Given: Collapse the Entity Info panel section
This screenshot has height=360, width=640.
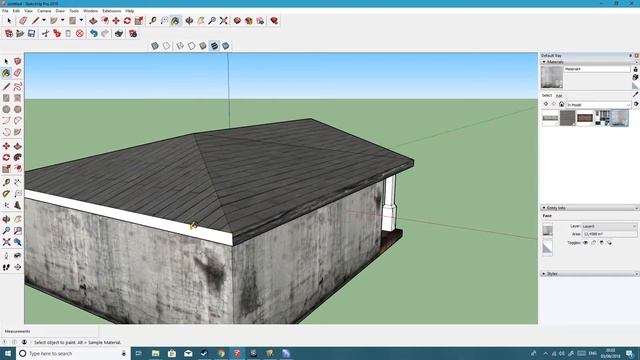Looking at the screenshot, I should [x=544, y=208].
